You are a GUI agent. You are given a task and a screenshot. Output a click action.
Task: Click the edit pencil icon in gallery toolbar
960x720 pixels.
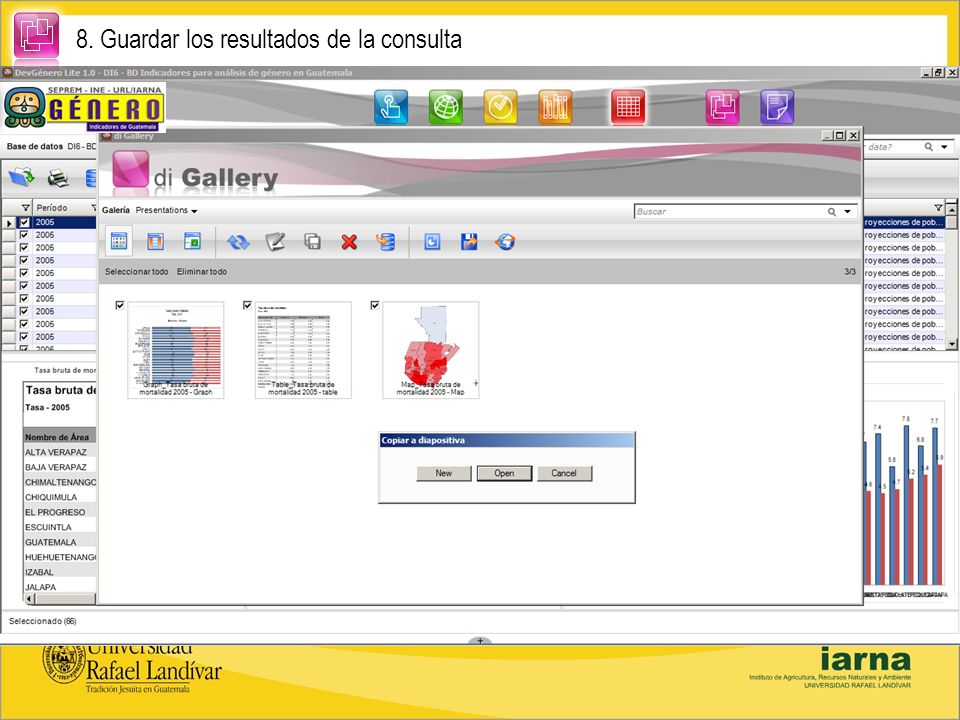(x=275, y=242)
